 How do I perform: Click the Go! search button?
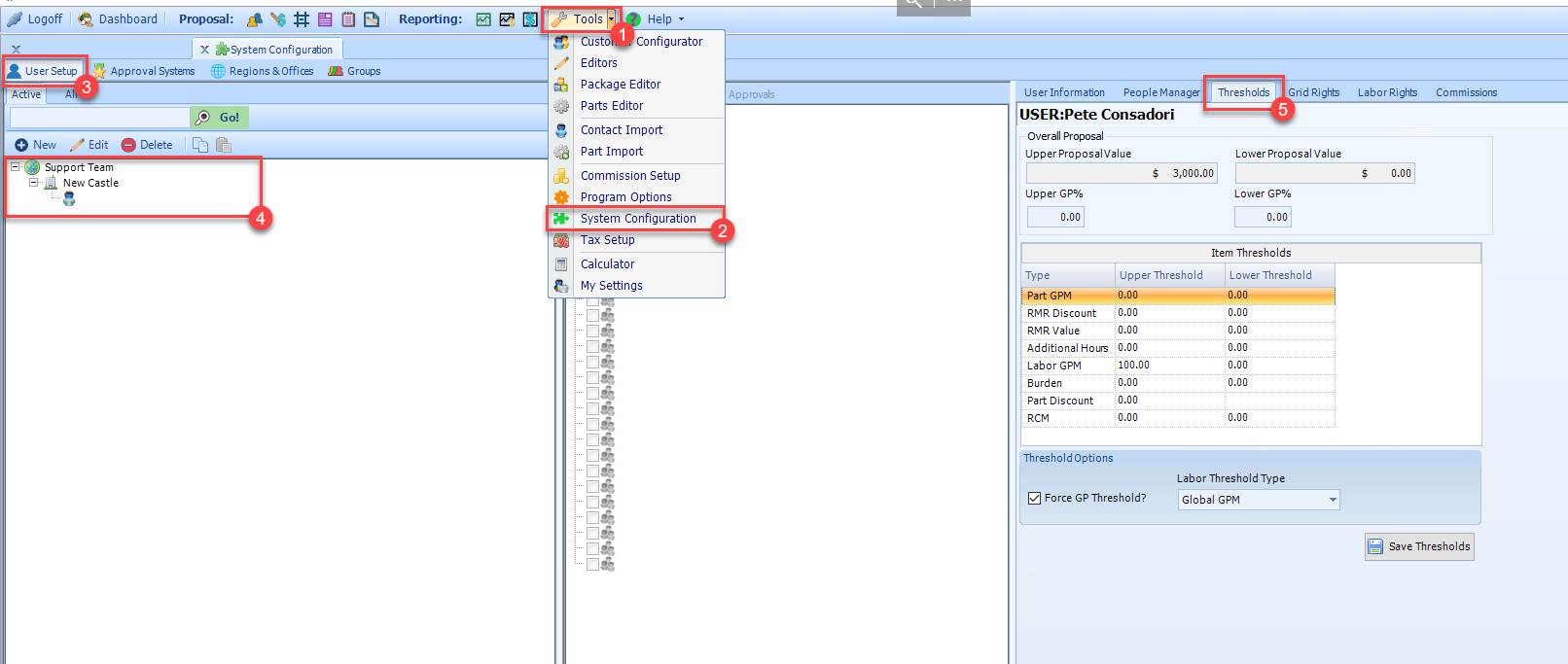[219, 118]
